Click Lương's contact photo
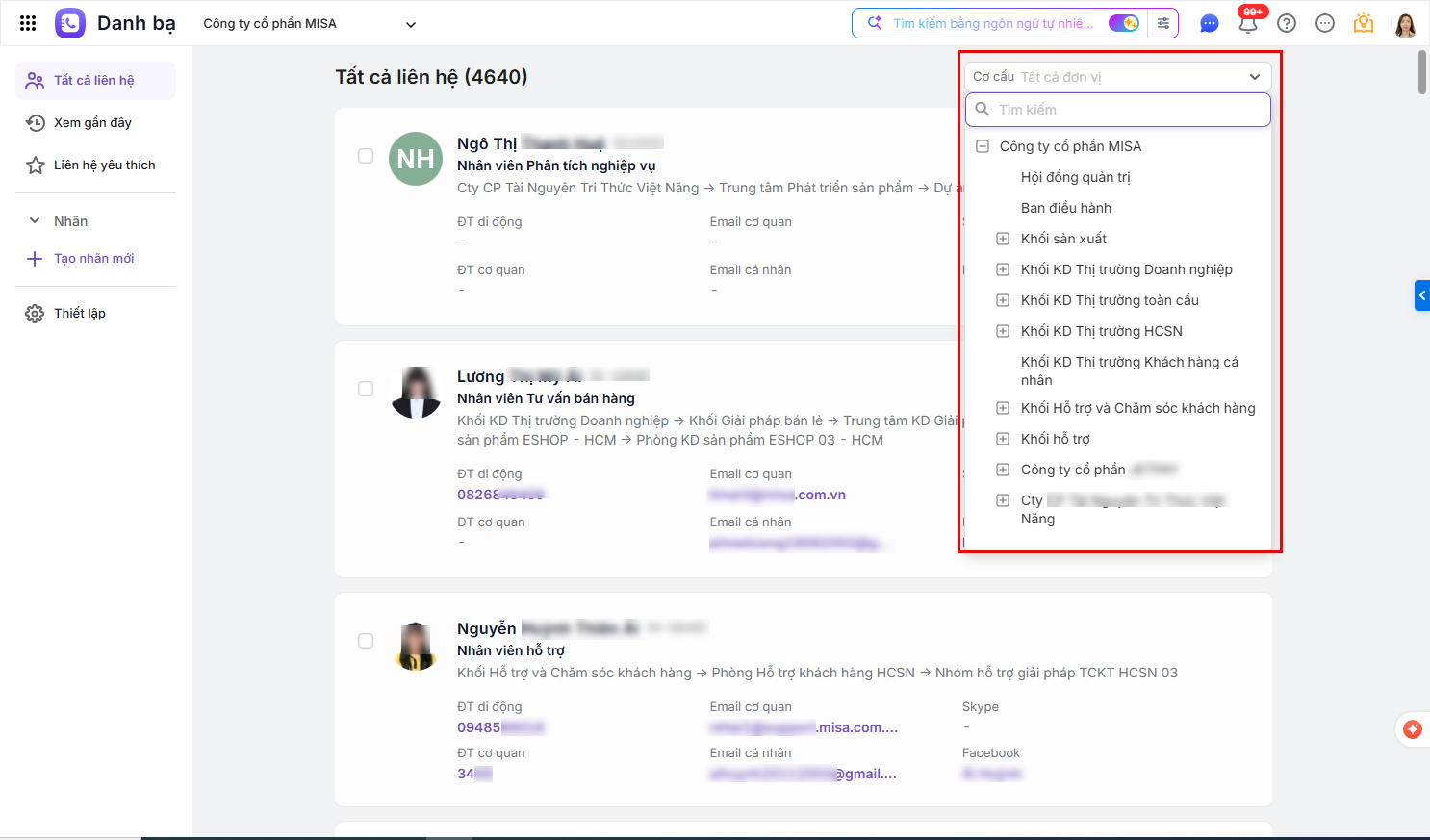 (x=417, y=393)
